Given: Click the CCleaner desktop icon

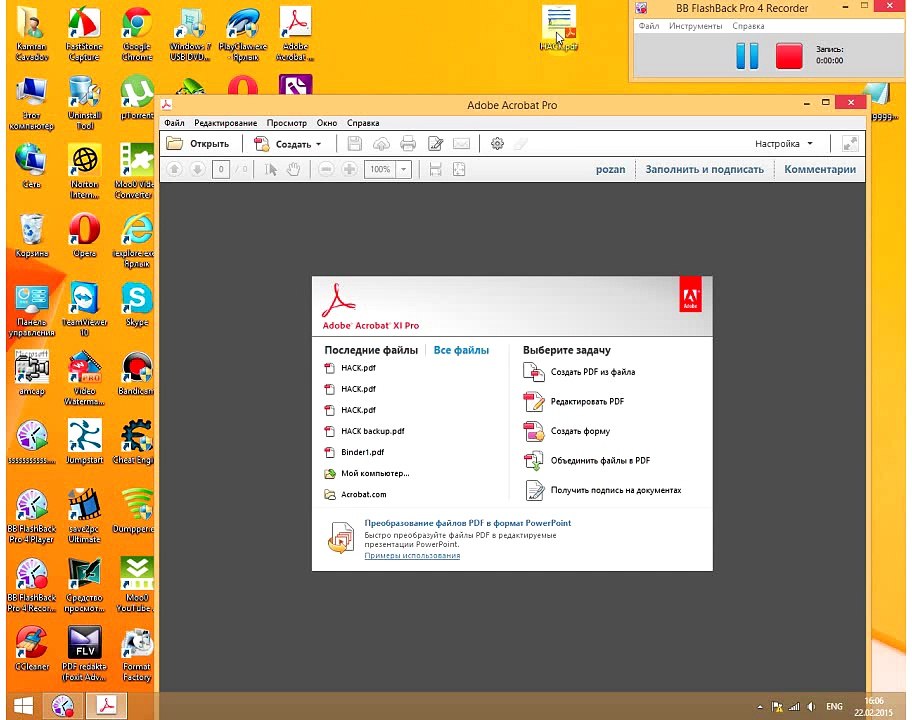Looking at the screenshot, I should (x=32, y=648).
